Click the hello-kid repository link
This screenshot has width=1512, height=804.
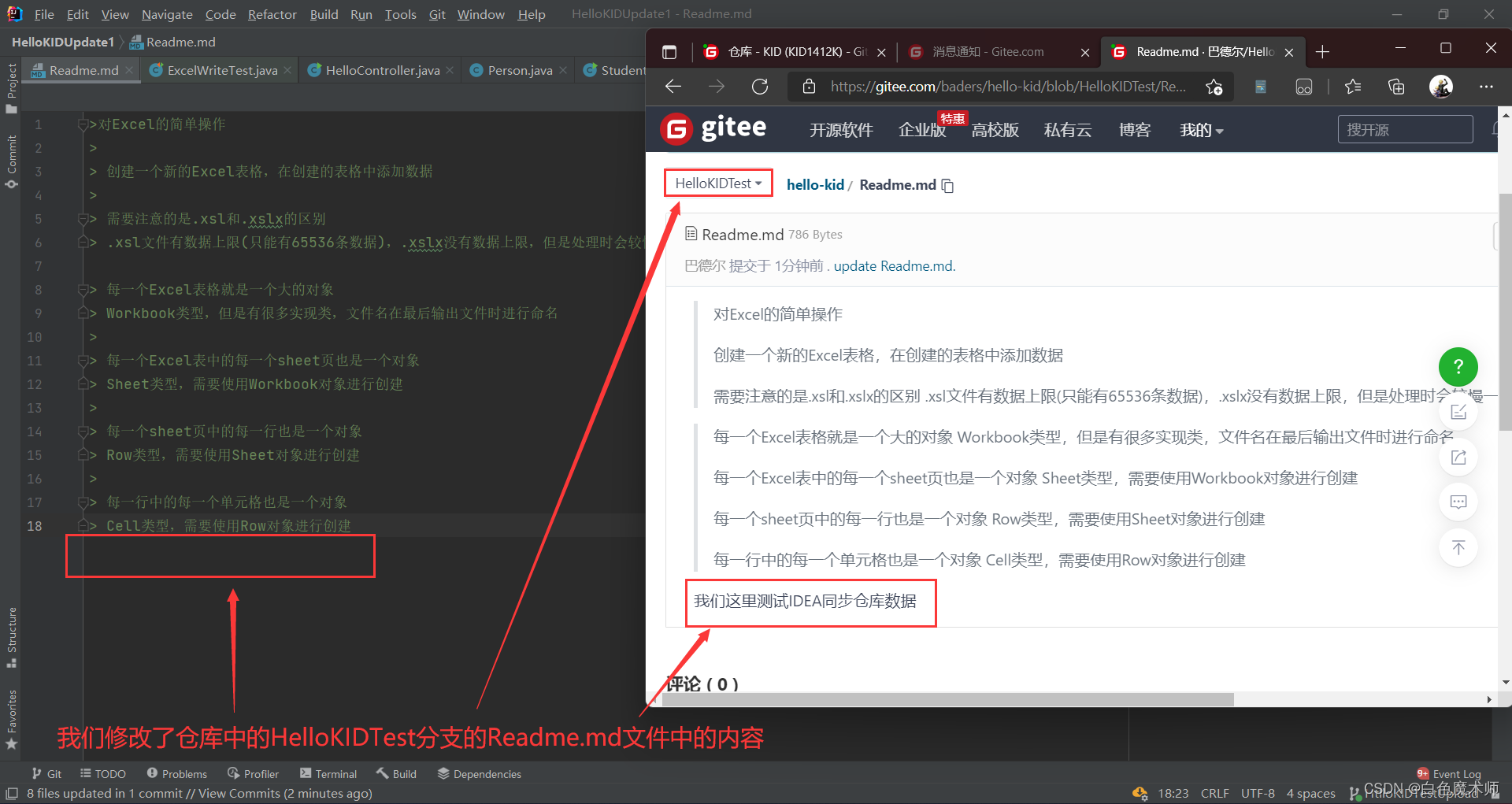[815, 185]
